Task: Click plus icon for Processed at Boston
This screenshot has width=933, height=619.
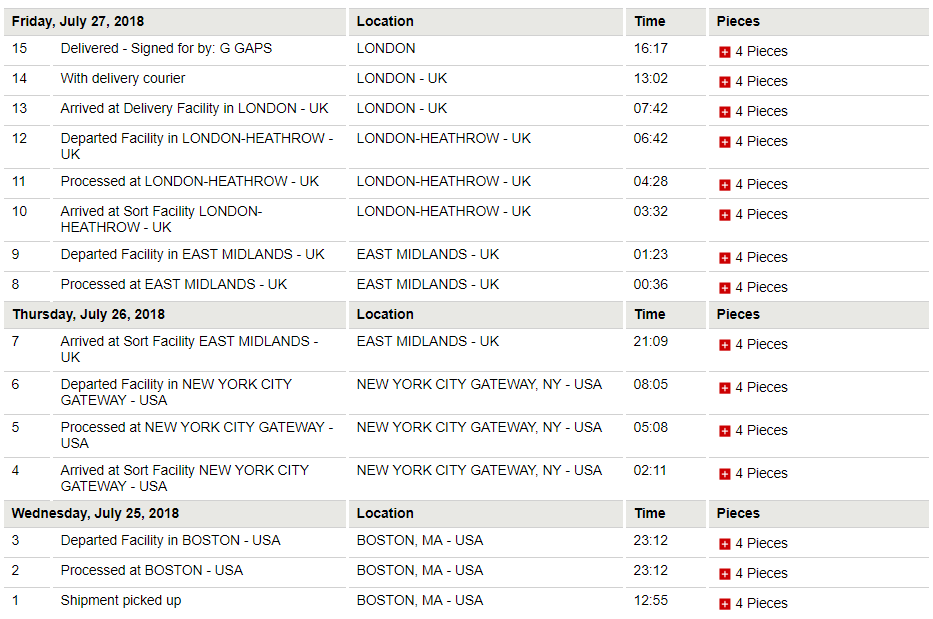Action: click(724, 574)
